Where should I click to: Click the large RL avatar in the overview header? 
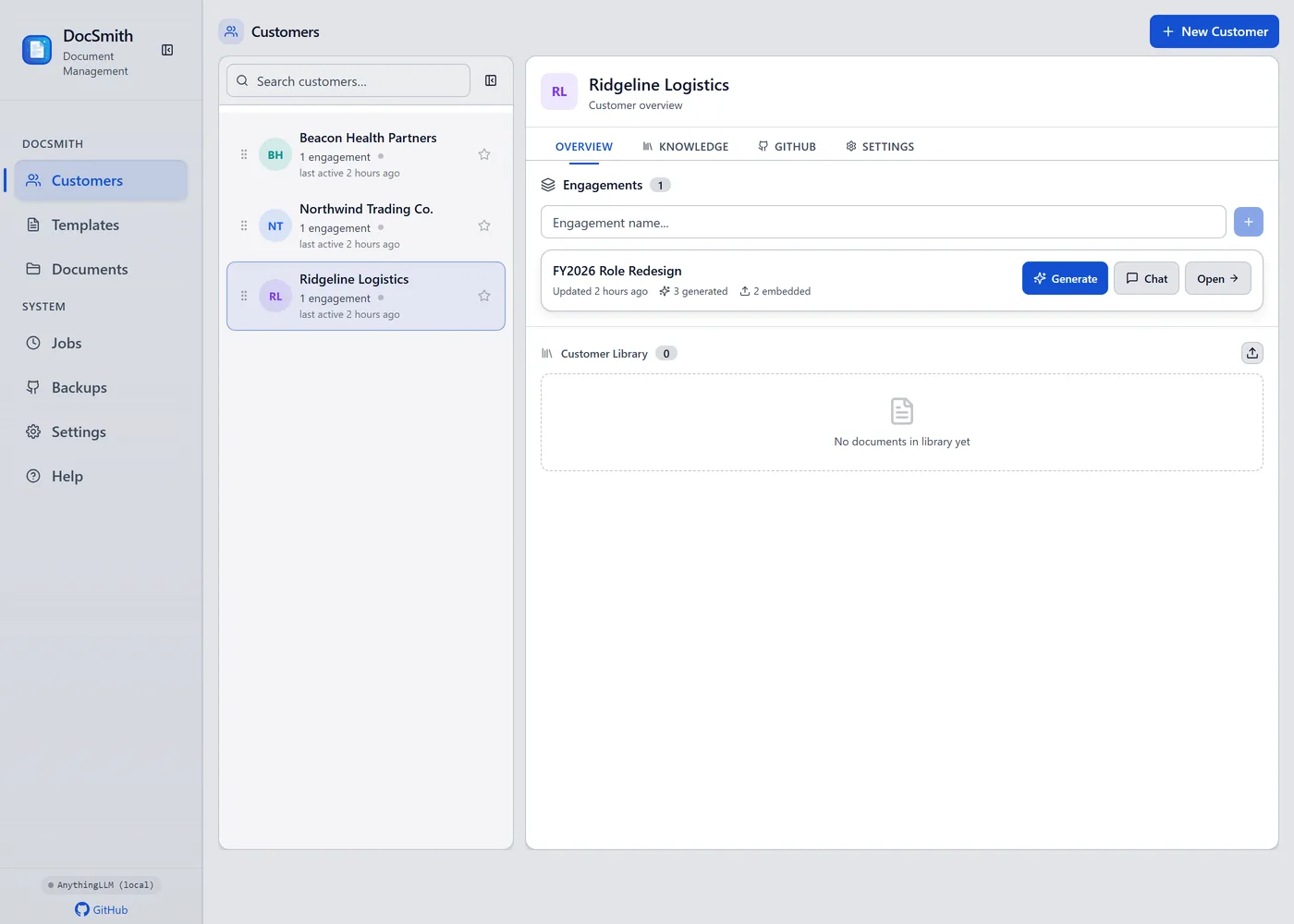pos(559,91)
